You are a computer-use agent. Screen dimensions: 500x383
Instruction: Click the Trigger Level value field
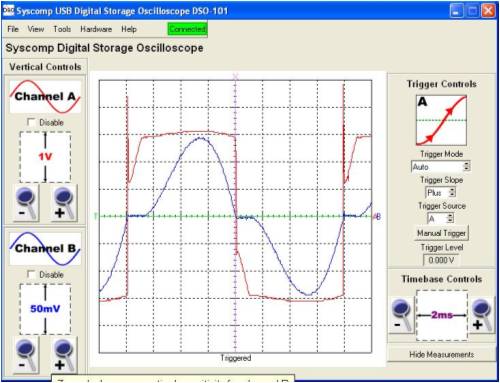pyautogui.click(x=441, y=260)
